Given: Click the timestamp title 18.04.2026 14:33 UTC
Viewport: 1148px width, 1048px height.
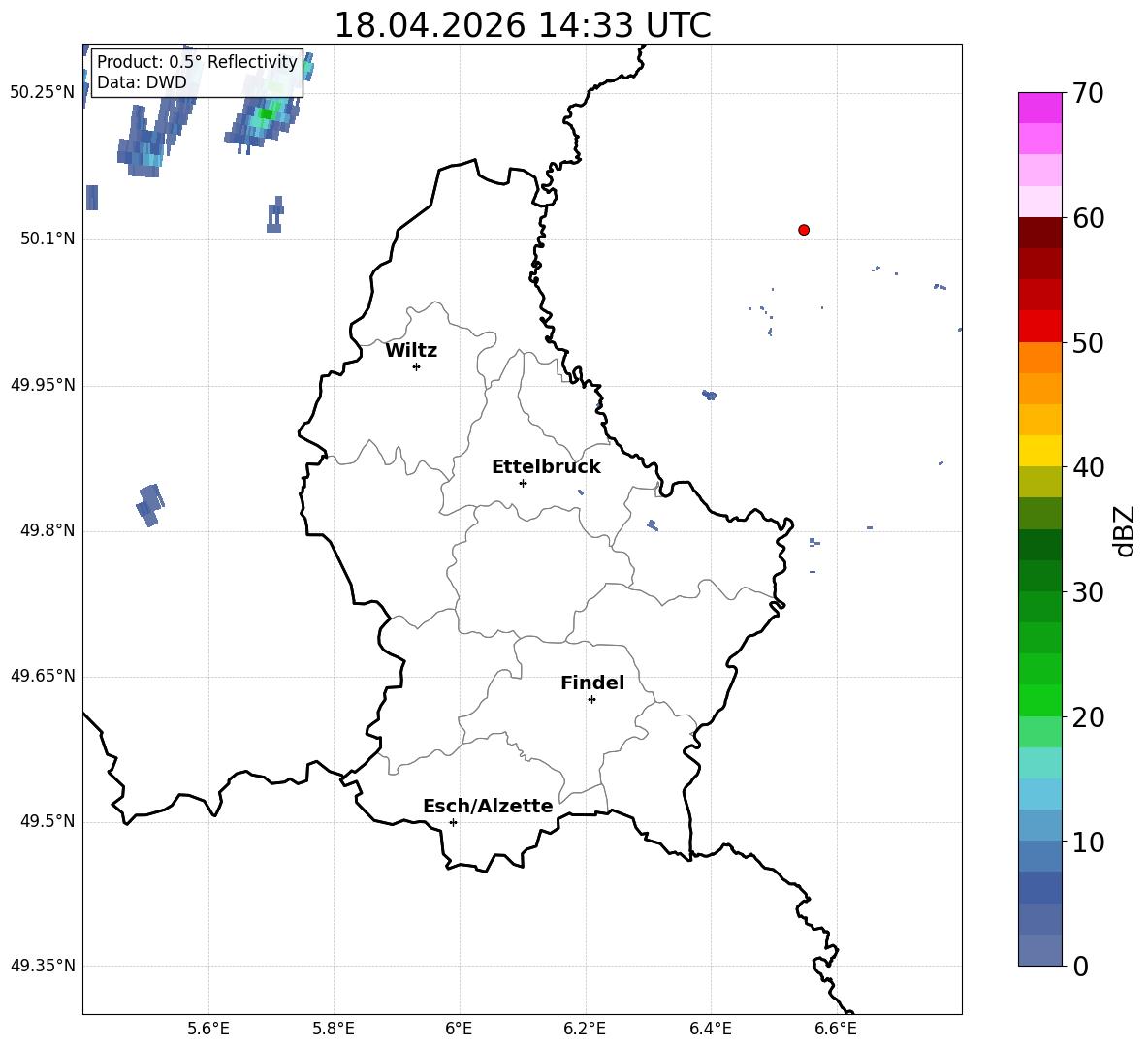Looking at the screenshot, I should coord(522,25).
